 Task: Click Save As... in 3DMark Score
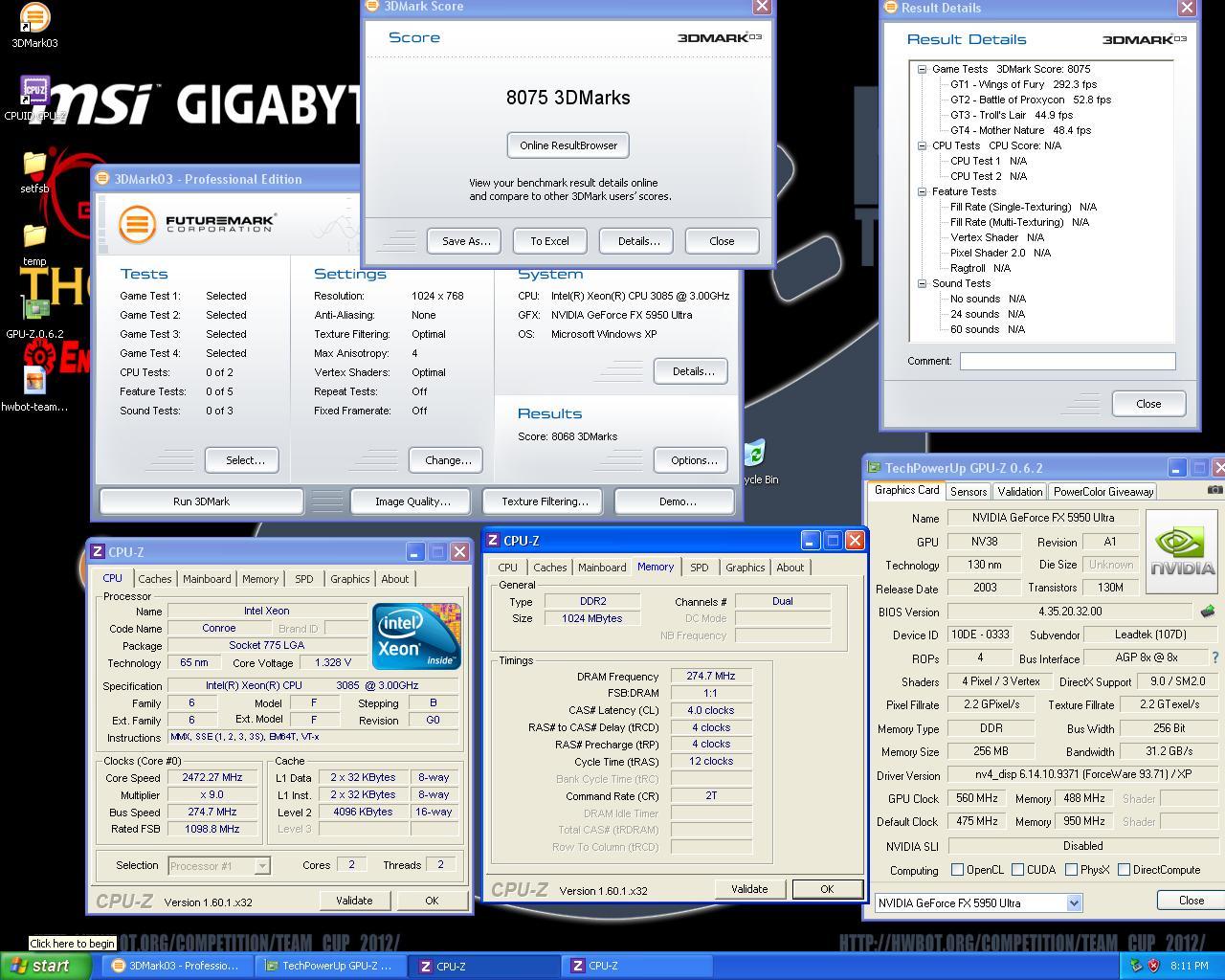[465, 241]
